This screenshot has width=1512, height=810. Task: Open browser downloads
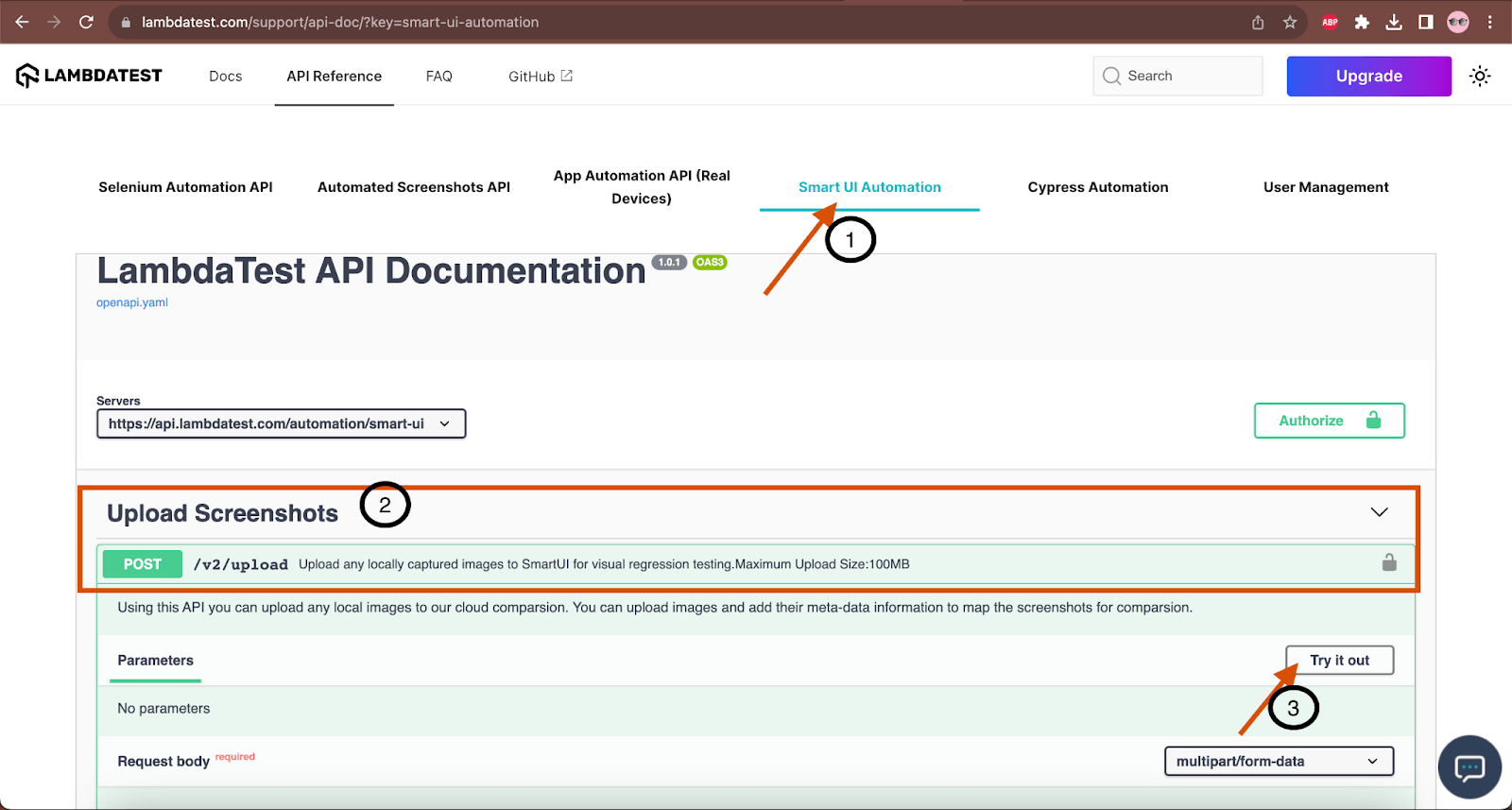(1394, 22)
